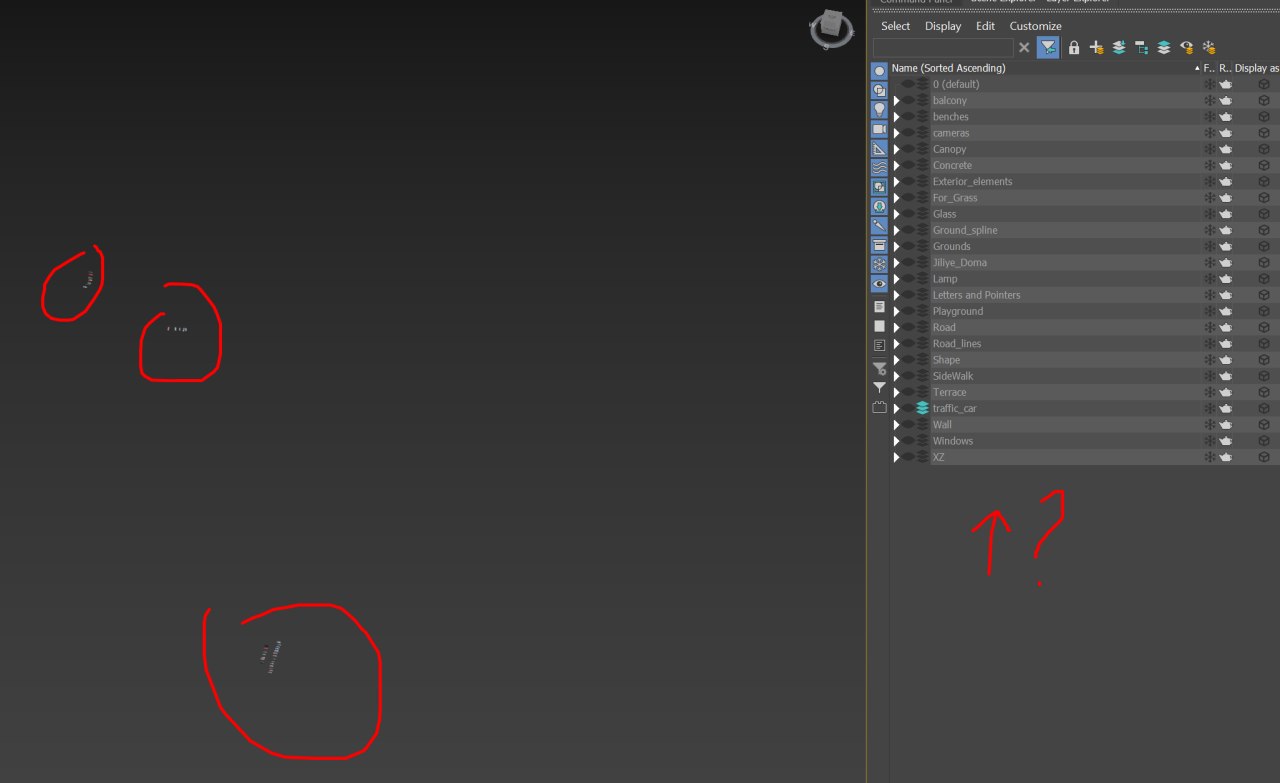Toggle visibility eye of Playground layer

[908, 311]
